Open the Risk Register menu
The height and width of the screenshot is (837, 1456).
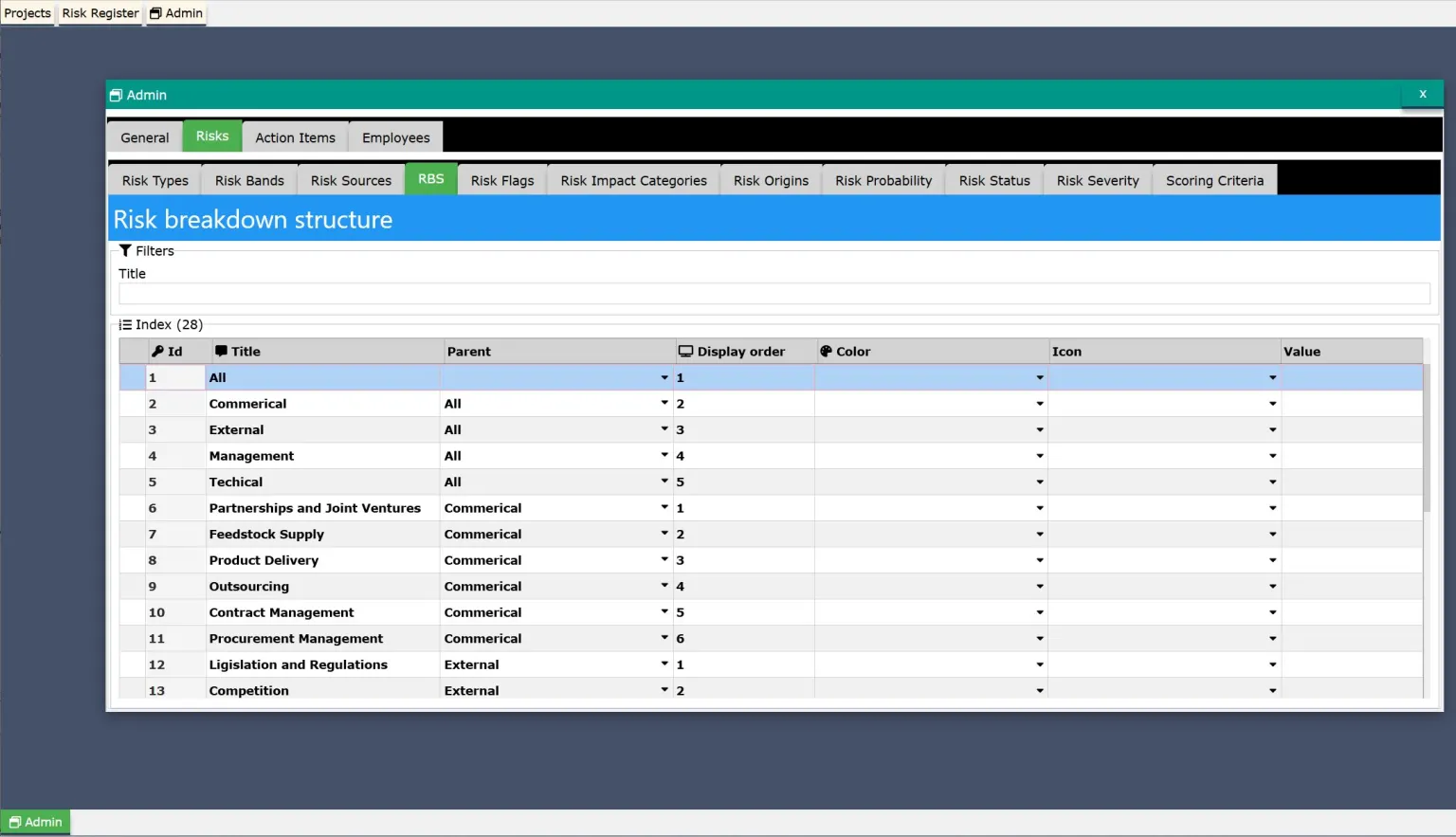tap(100, 13)
